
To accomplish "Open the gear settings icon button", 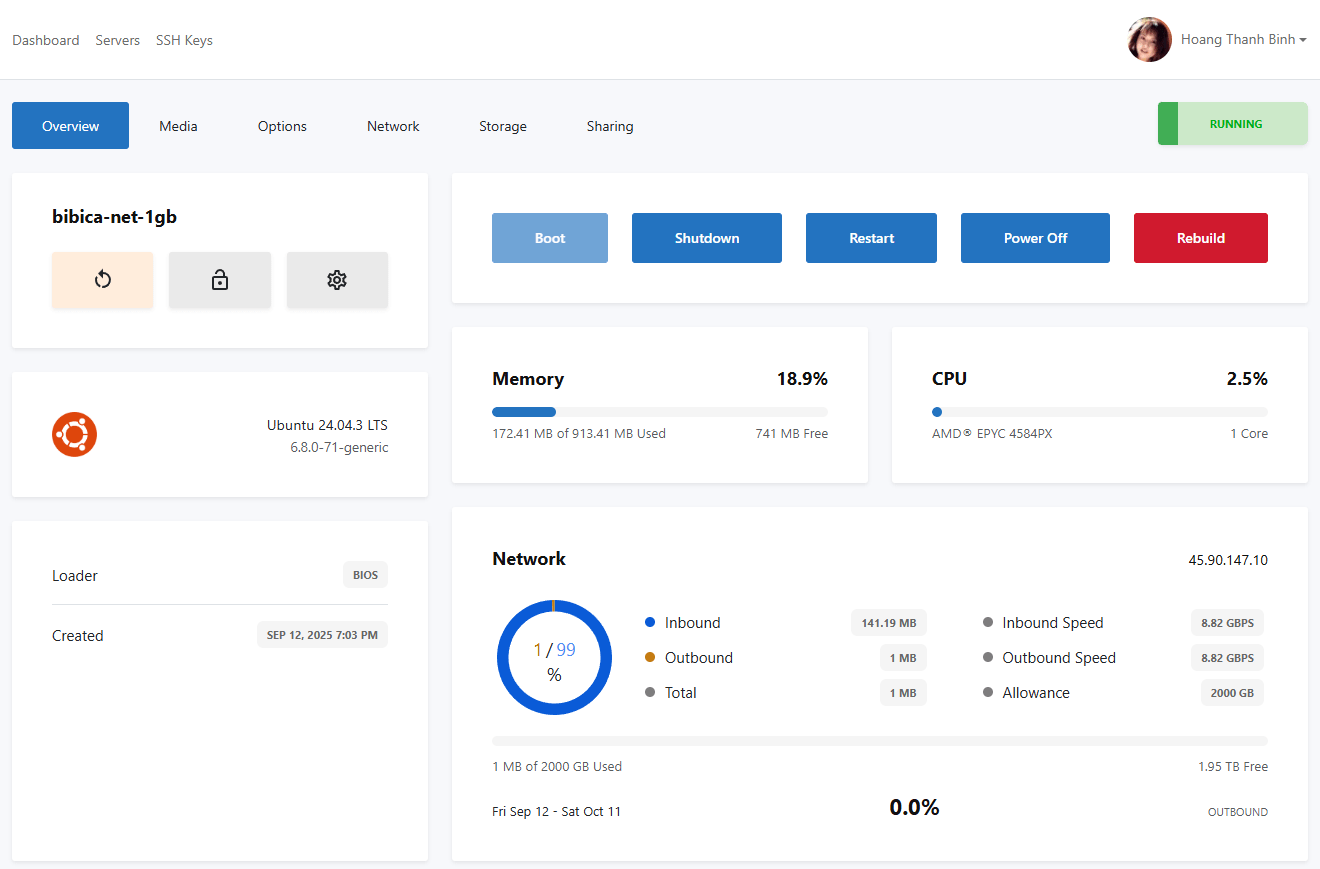I will pyautogui.click(x=337, y=280).
